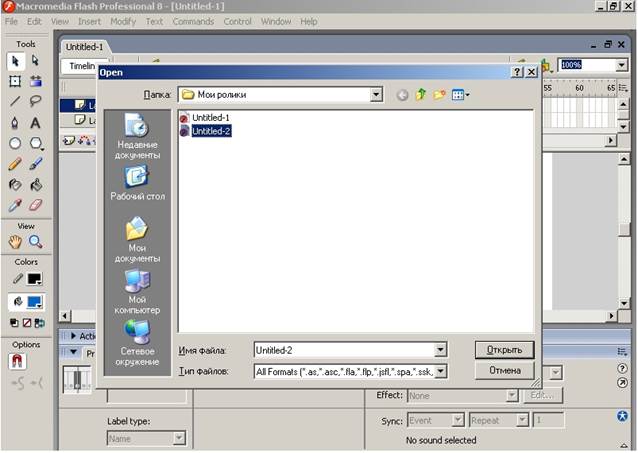Open the Sync Event dropdown

[458, 420]
